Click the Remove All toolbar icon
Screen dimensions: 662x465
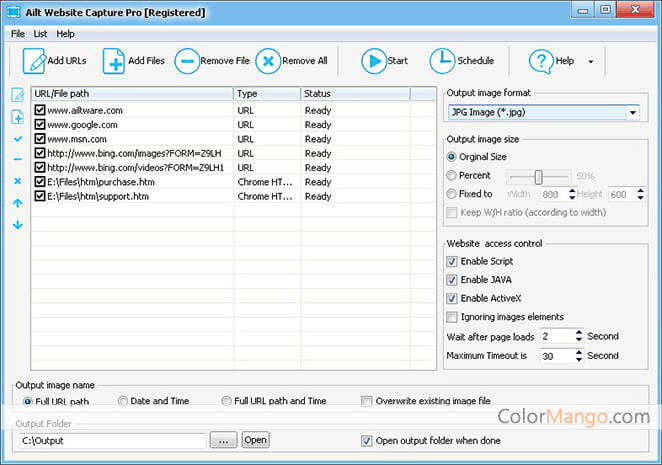pos(268,61)
